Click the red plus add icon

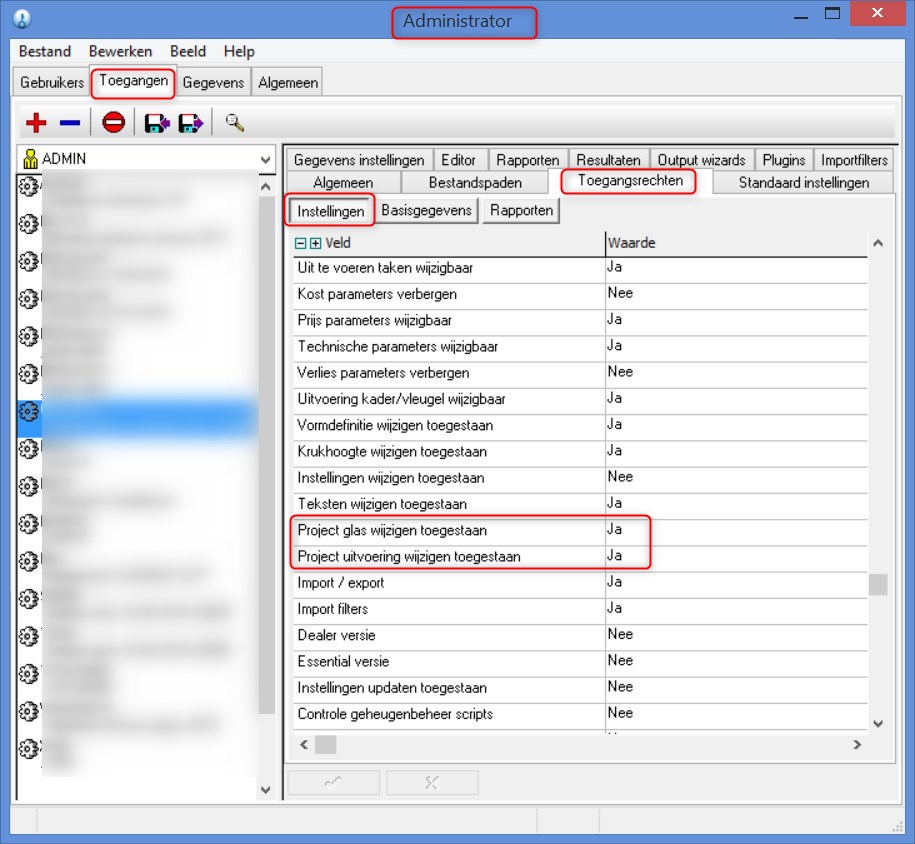click(36, 123)
